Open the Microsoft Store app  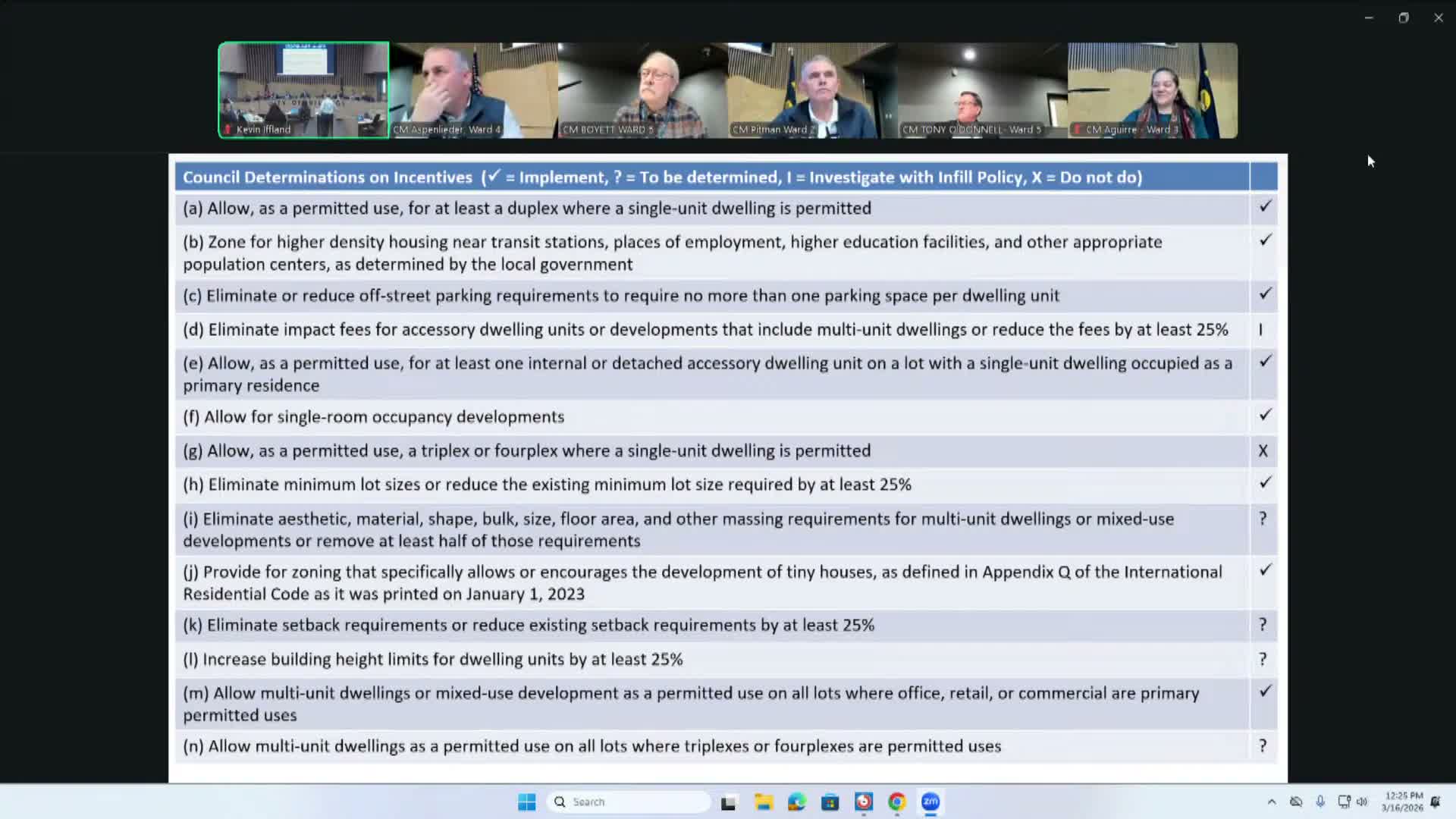[x=830, y=802]
